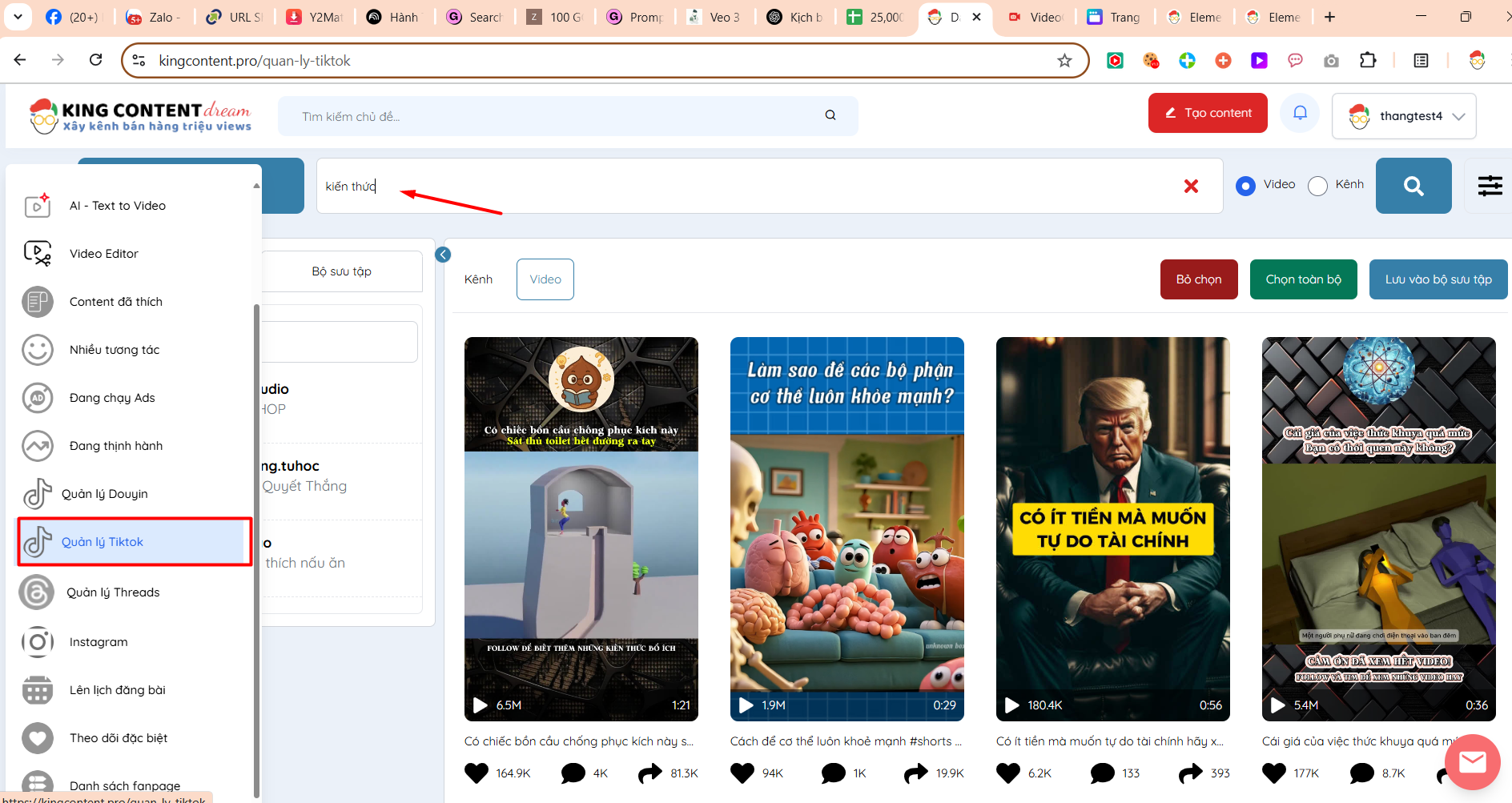
Task: Click the notification bell icon
Action: (1300, 114)
